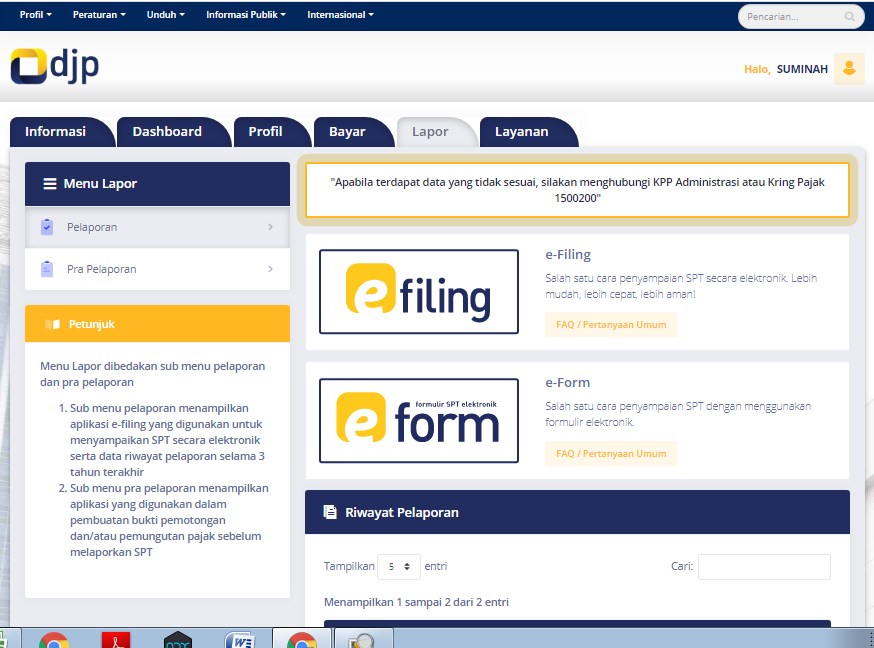Click 'Menampilkan 1 sampai 2 dari 2 entri' text
874x648 pixels.
point(416,602)
